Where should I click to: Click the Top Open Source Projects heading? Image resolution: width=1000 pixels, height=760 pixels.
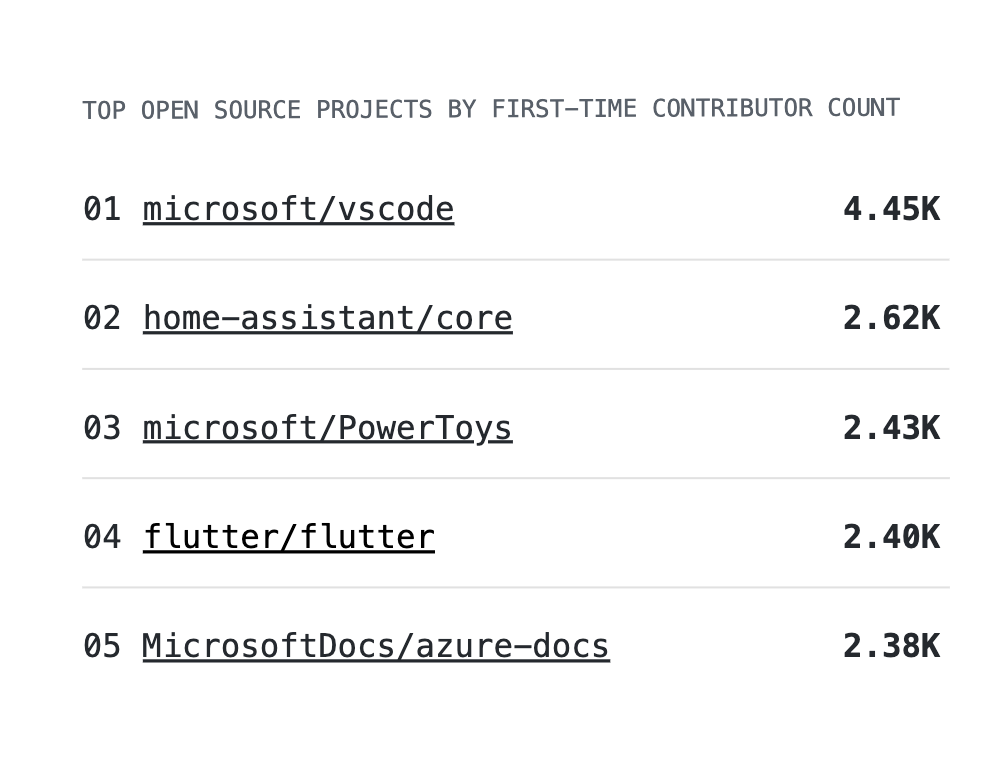click(491, 109)
